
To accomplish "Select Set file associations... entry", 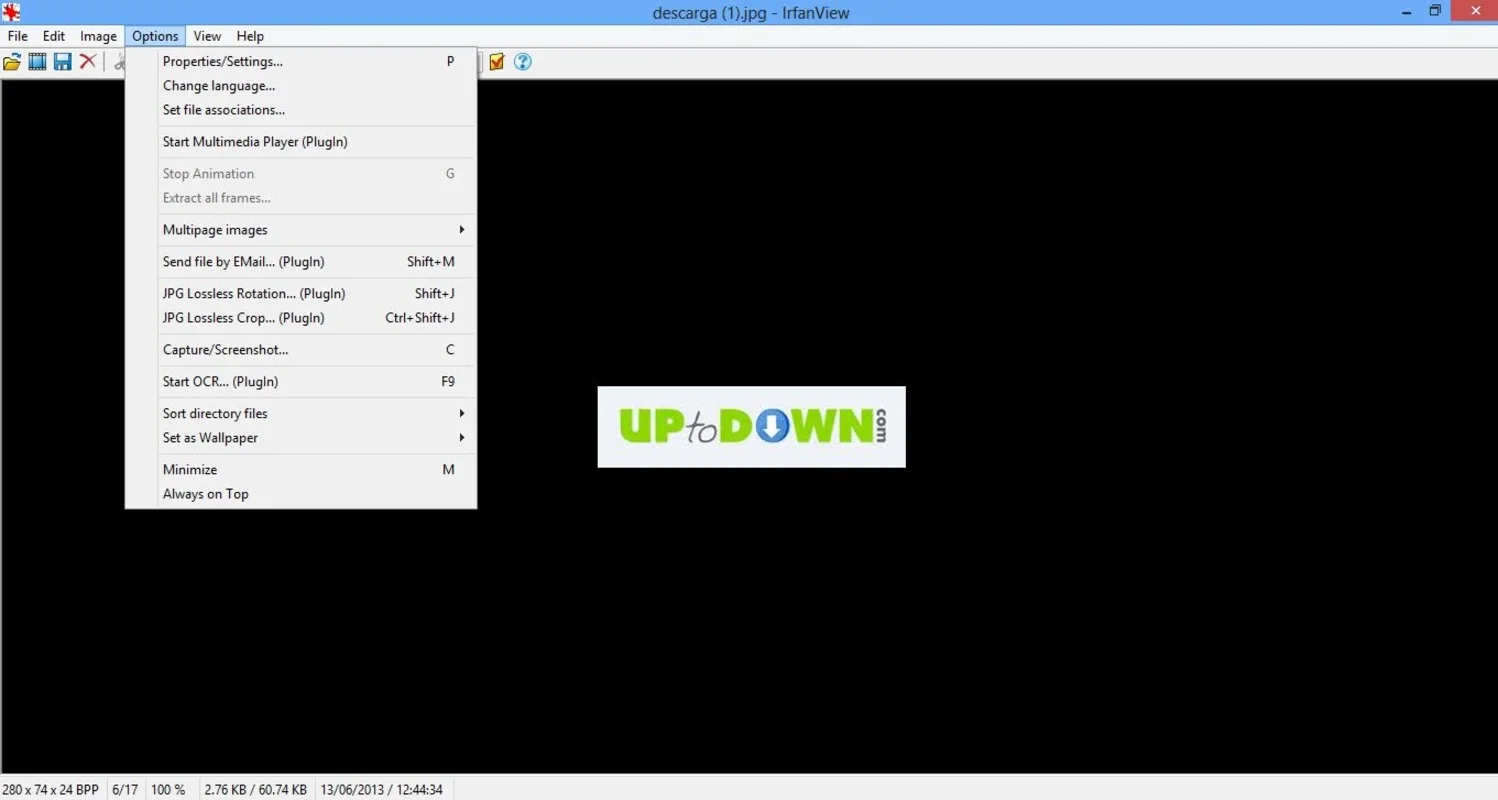I will tap(316, 110).
